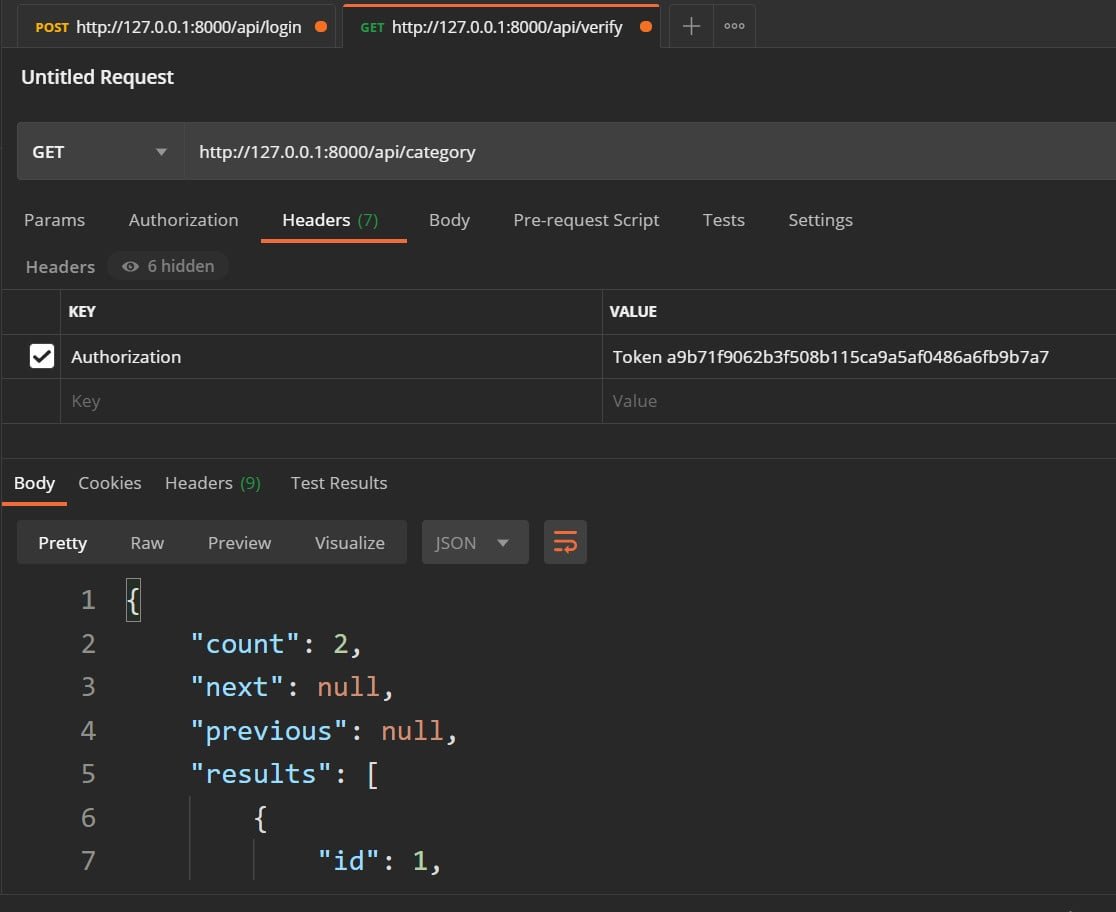The height and width of the screenshot is (912, 1116).
Task: Select the request Headers (7) tab
Action: (330, 220)
